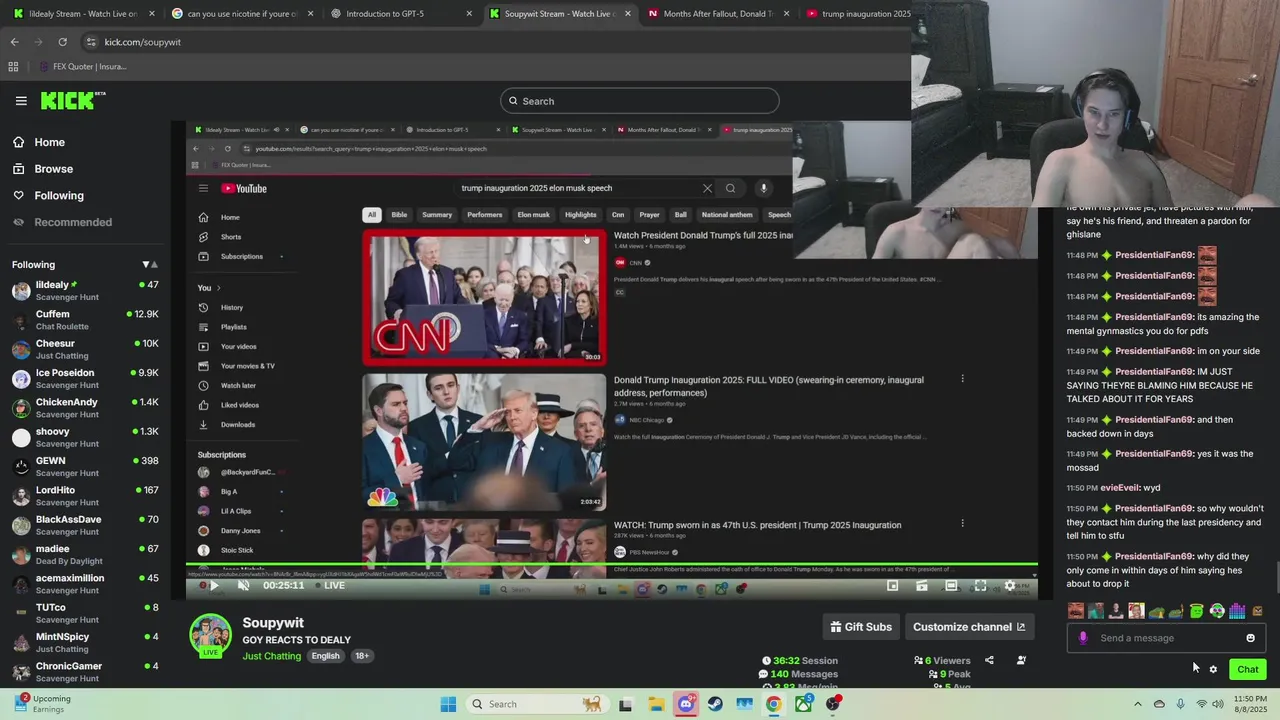Open lildealy channel in following list
Viewport: 1280px width, 720px height.
[85, 291]
